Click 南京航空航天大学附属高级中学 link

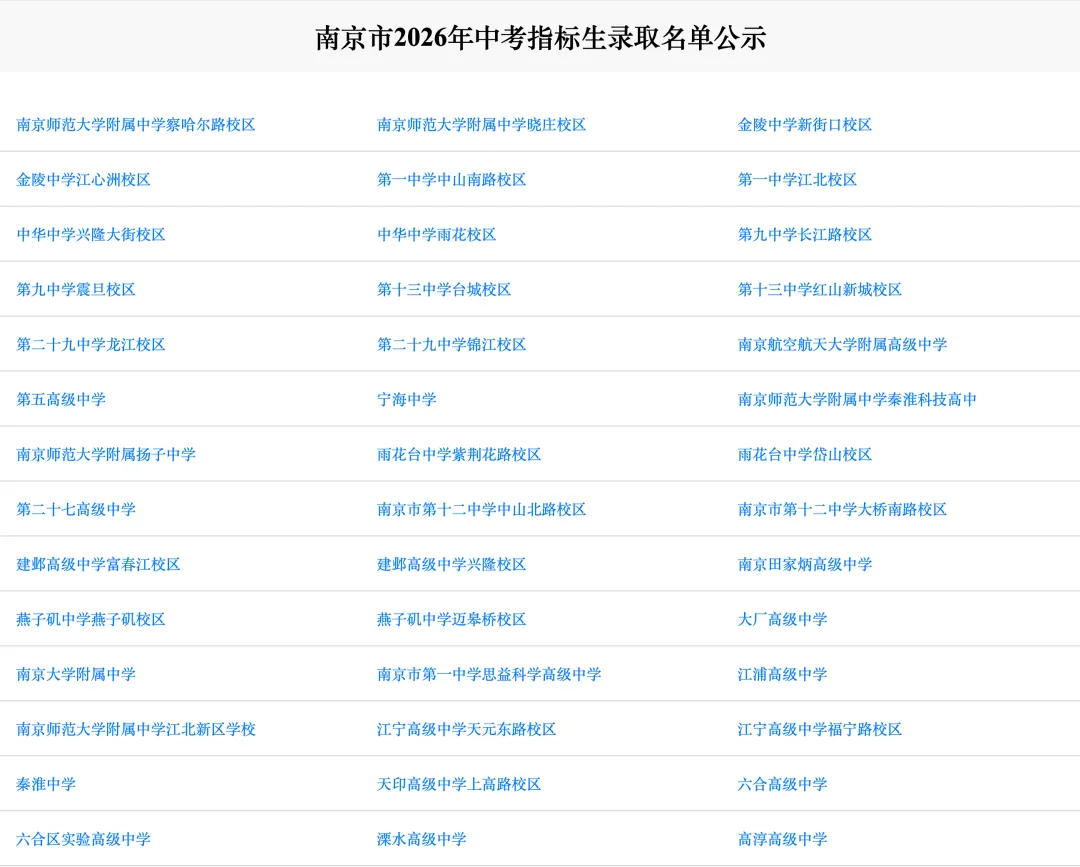click(842, 344)
